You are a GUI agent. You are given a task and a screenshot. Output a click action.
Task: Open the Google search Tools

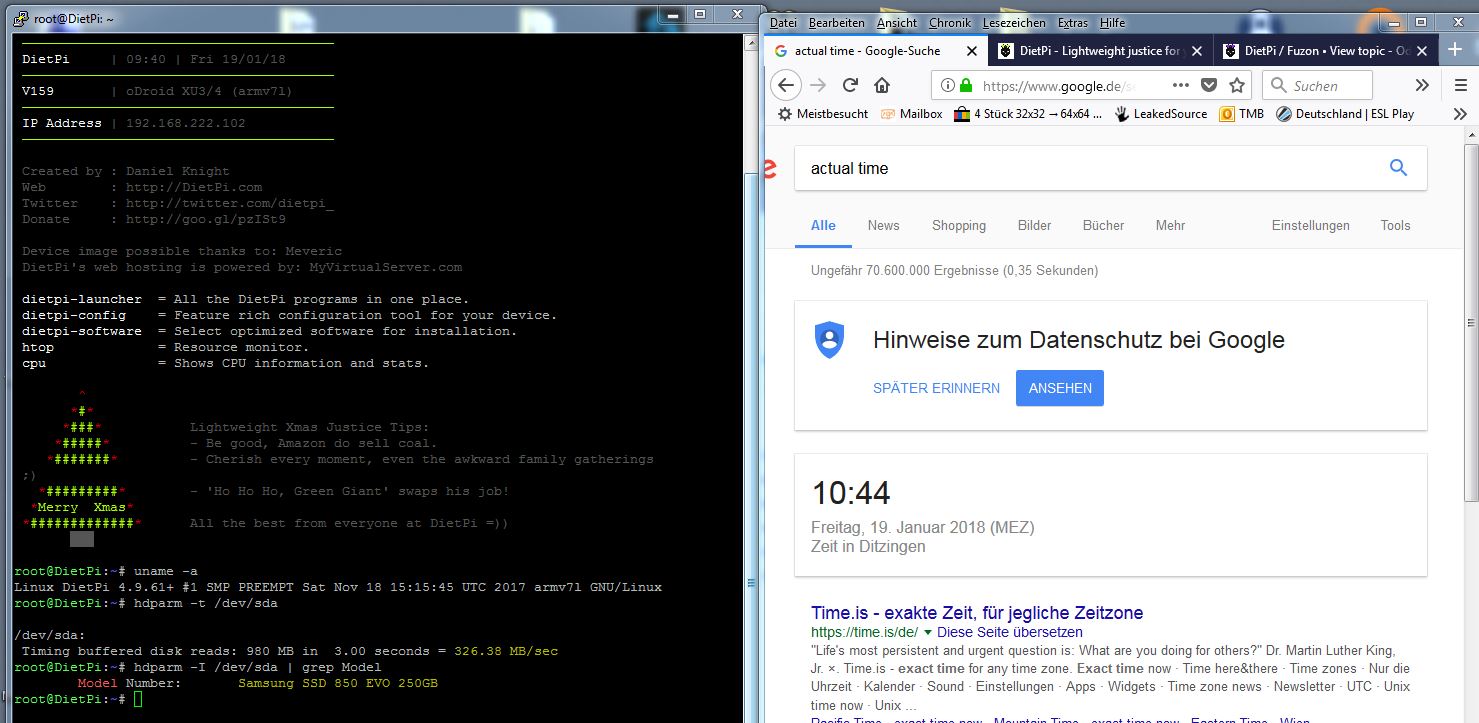[1396, 225]
